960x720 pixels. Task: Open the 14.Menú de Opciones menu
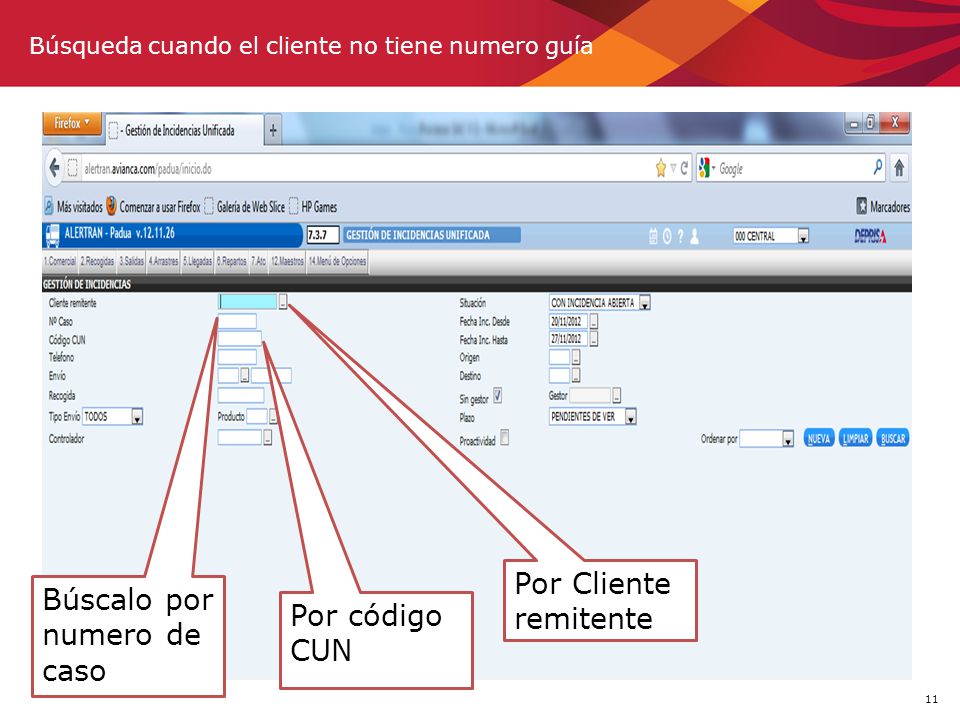(x=337, y=261)
